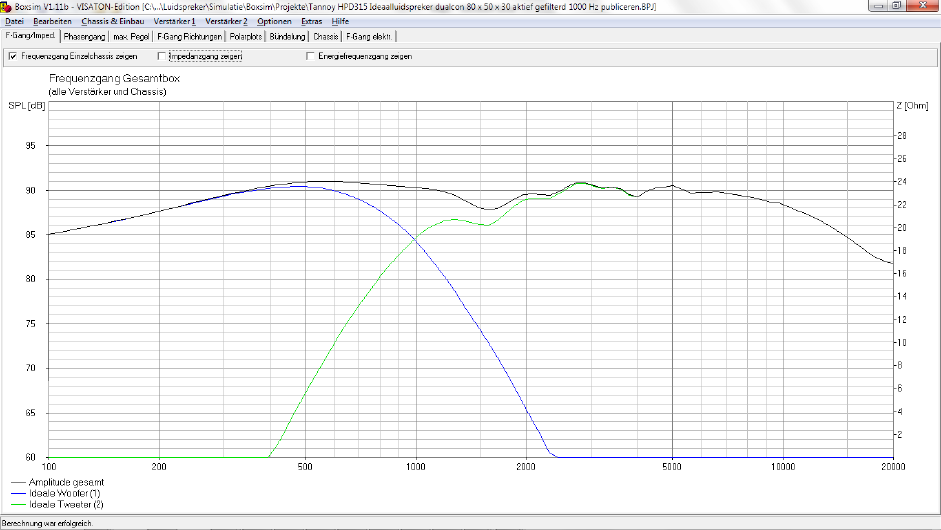Uncheck Frequenzgang Einzelchassis zeigen checkbox
Screen dimensions: 941x530
13,56
